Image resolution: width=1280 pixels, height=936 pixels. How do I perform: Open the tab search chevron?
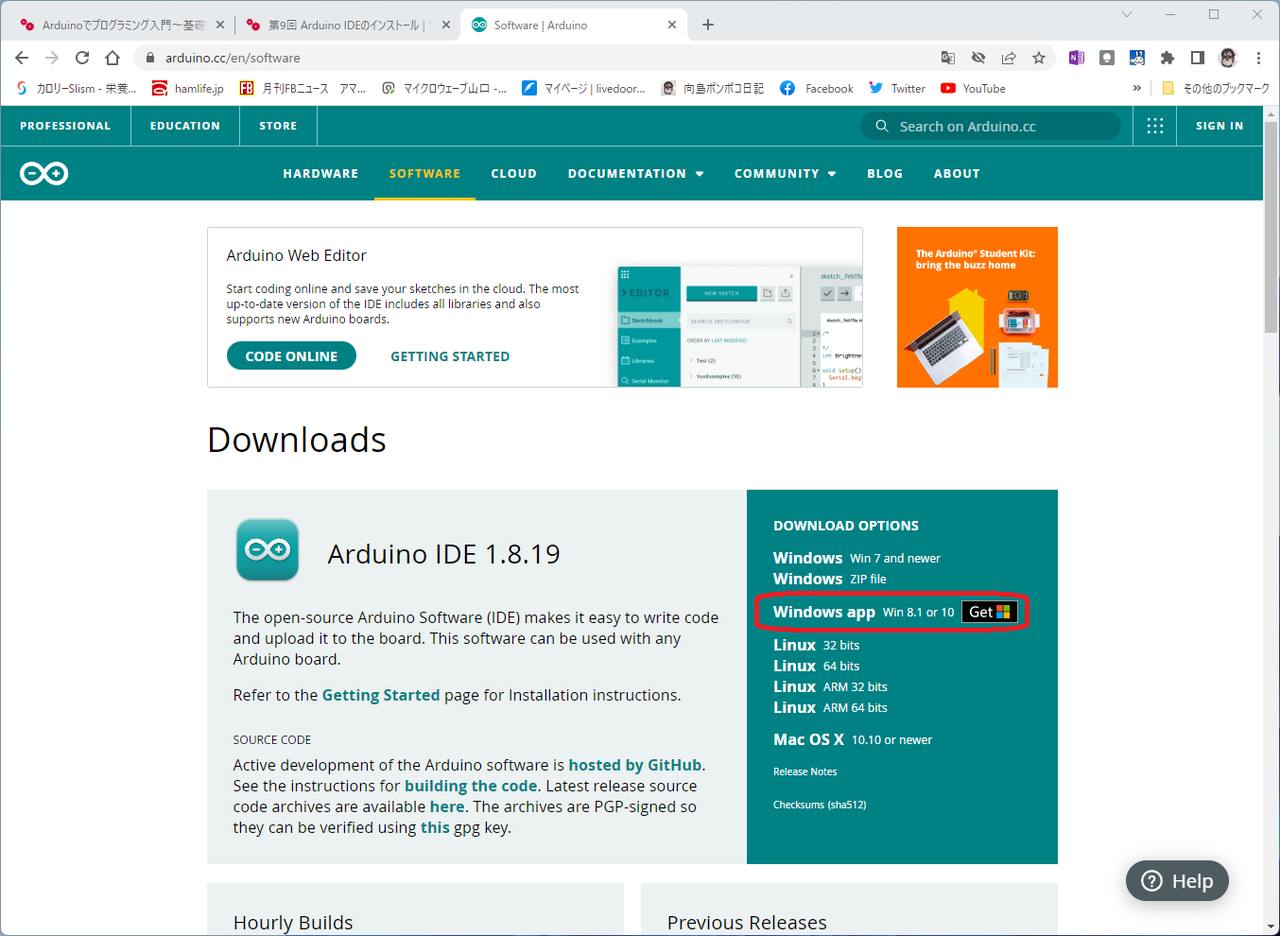coord(1127,14)
